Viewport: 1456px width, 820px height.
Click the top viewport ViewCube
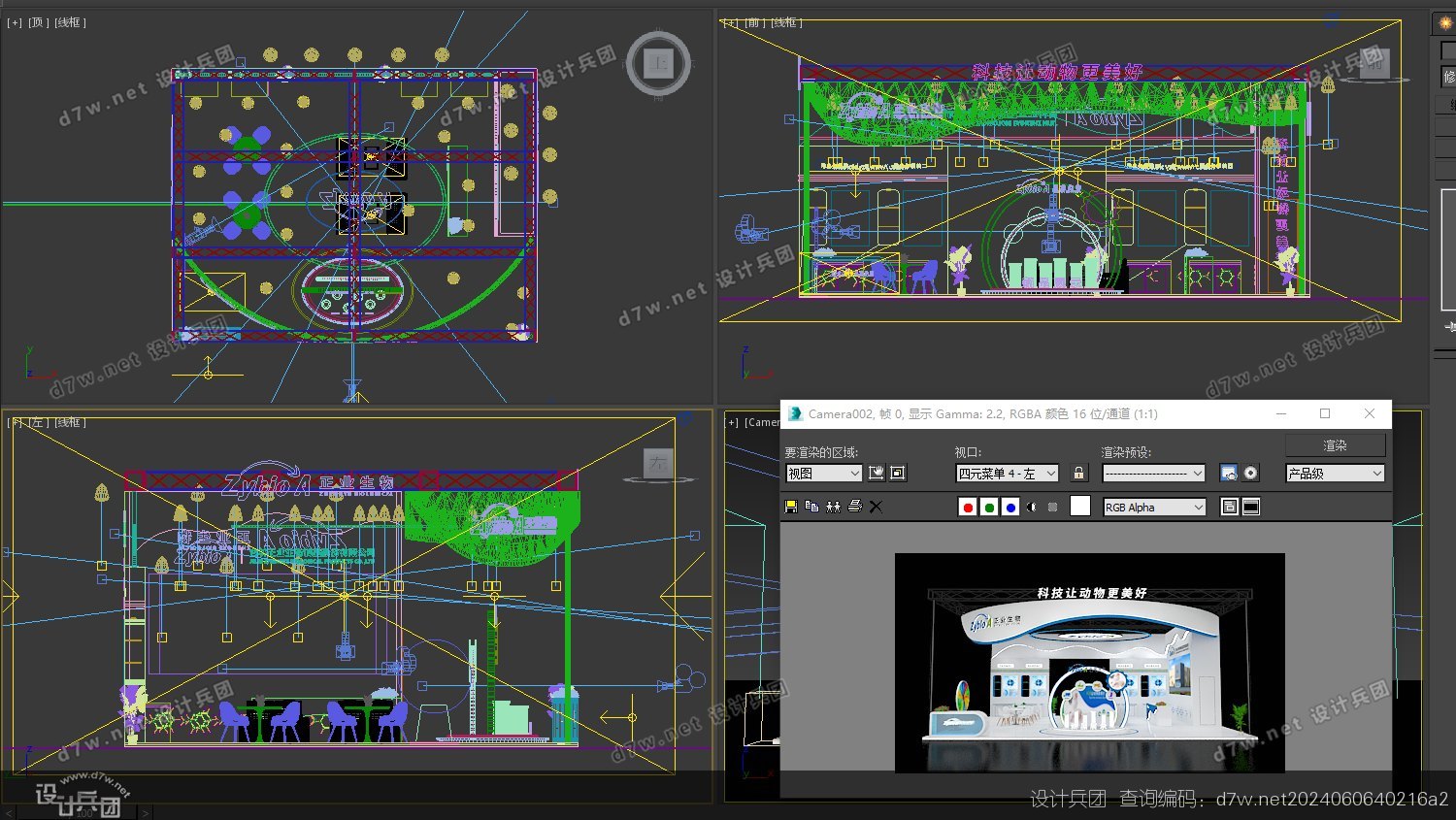(659, 64)
